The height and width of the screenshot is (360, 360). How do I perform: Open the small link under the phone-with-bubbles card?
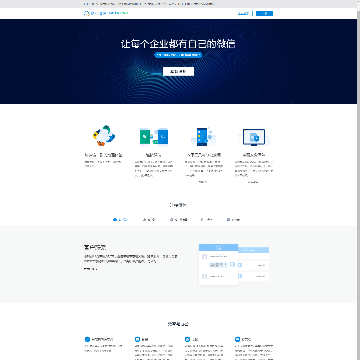pyautogui.click(x=203, y=182)
